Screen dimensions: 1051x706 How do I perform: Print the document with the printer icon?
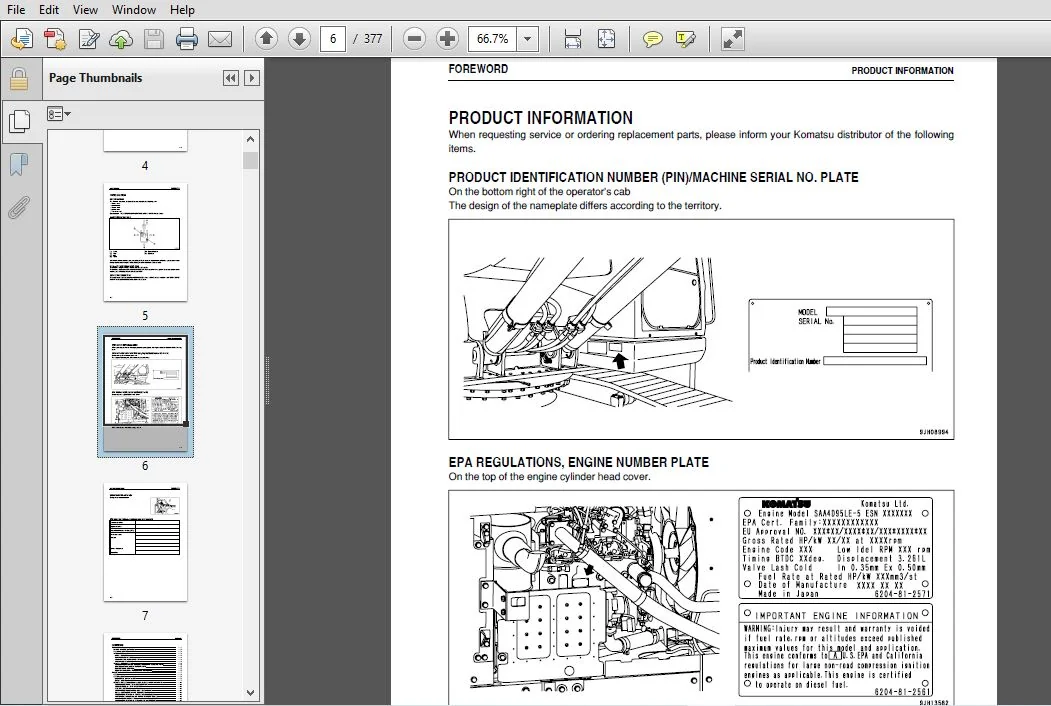[186, 39]
